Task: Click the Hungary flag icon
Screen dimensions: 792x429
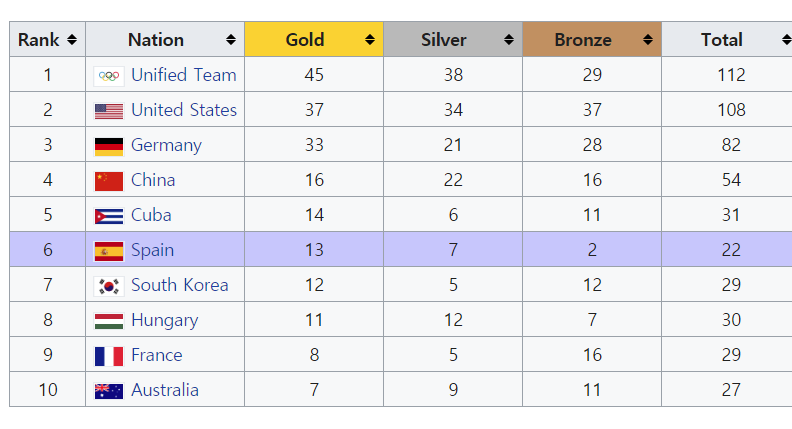Action: [109, 321]
